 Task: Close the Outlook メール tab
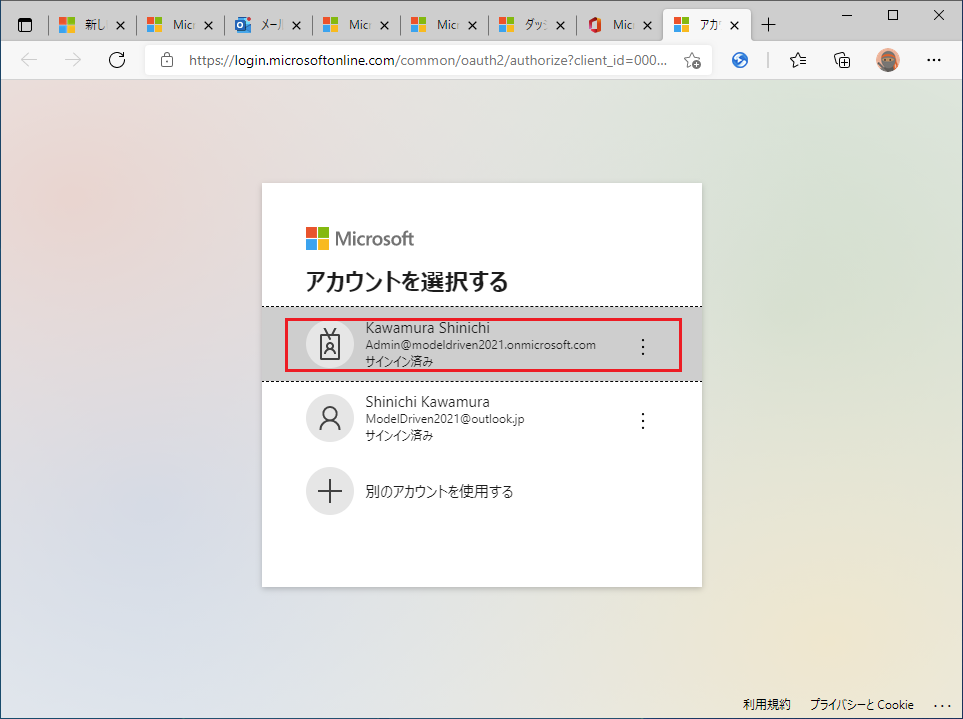point(296,25)
